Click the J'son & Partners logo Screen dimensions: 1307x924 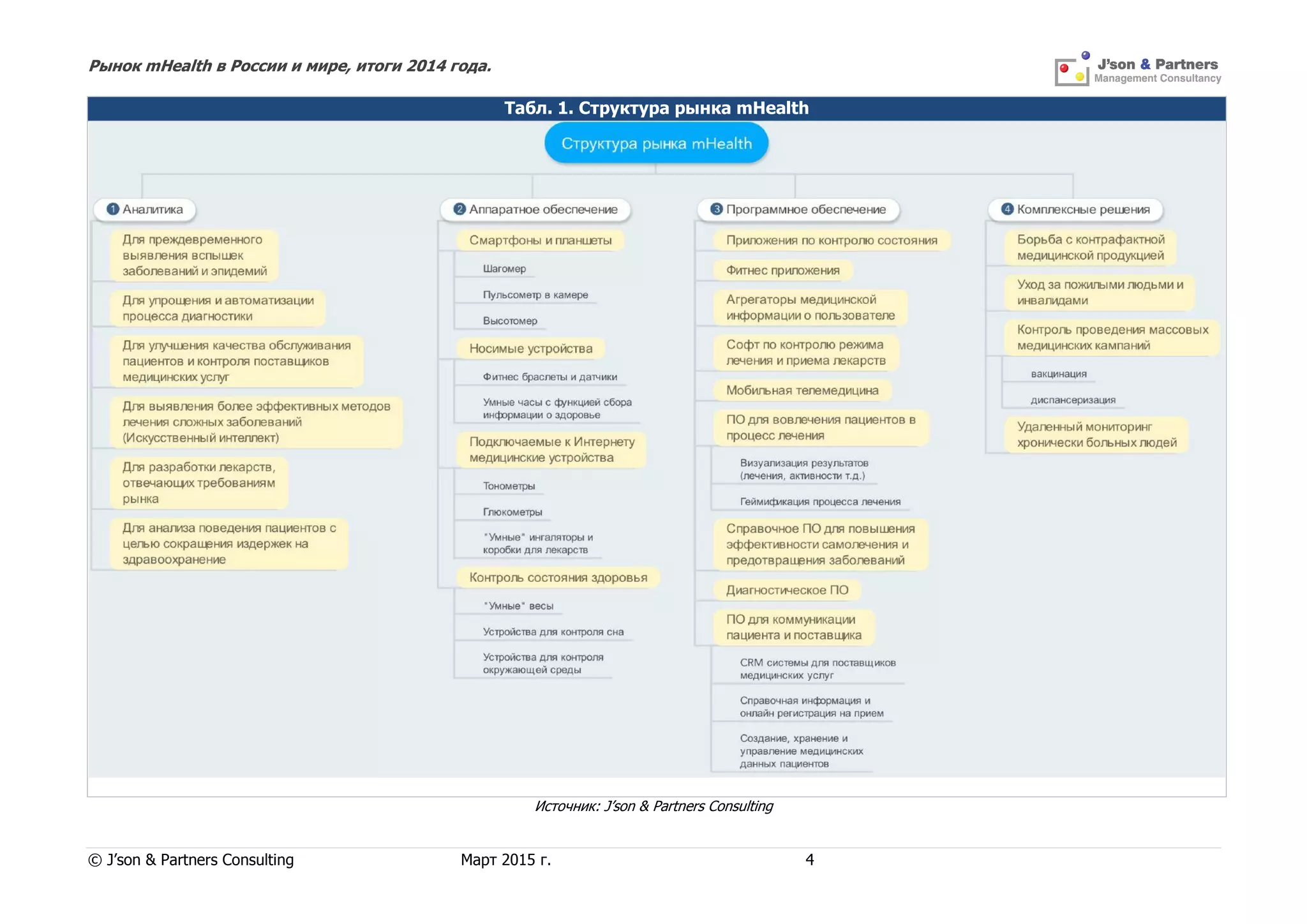(x=1138, y=69)
